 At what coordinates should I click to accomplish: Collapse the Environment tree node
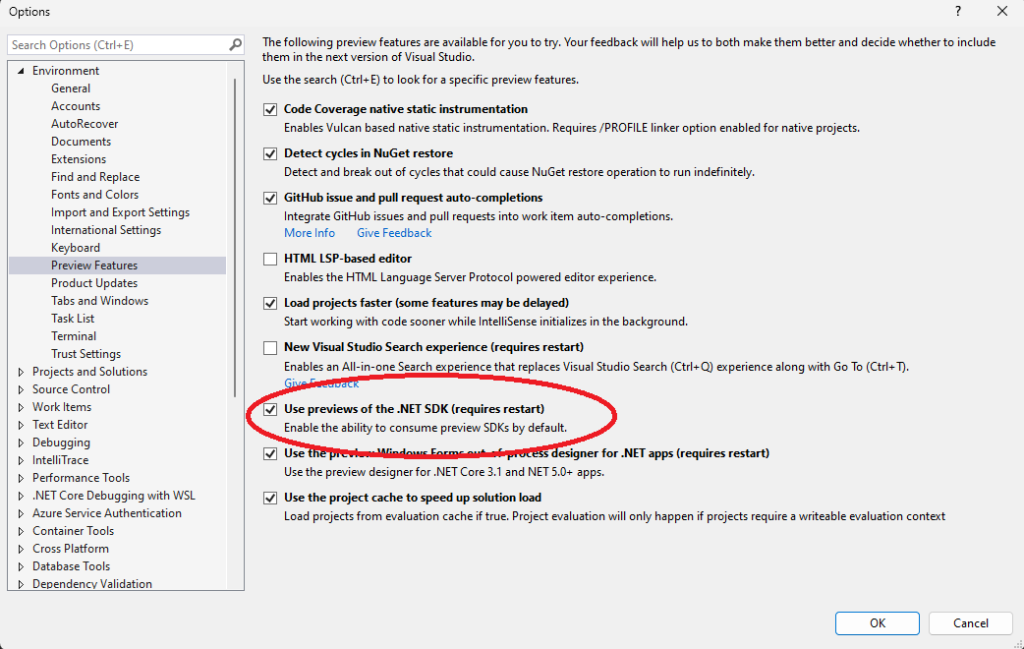tap(22, 70)
